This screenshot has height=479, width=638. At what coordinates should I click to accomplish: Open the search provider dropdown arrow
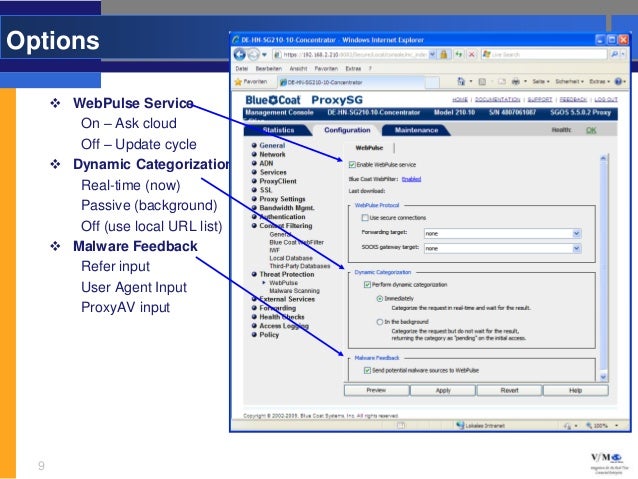point(623,54)
